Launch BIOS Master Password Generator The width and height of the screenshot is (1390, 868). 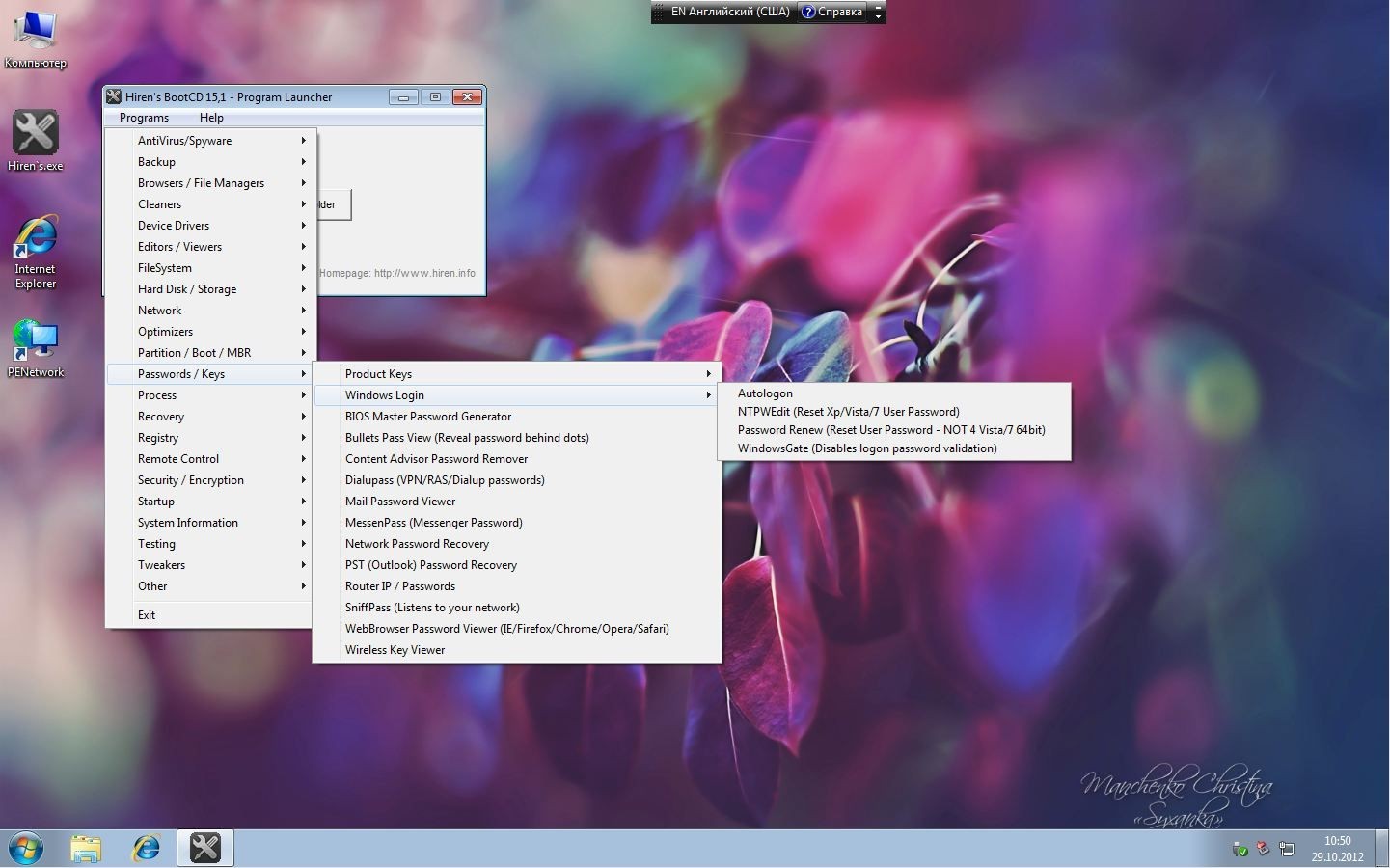[x=517, y=417]
